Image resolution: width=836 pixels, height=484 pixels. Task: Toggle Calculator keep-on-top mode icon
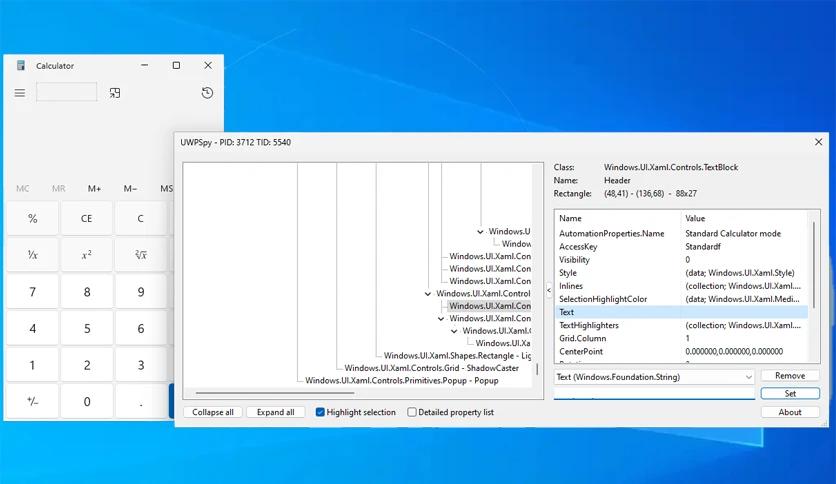click(115, 93)
